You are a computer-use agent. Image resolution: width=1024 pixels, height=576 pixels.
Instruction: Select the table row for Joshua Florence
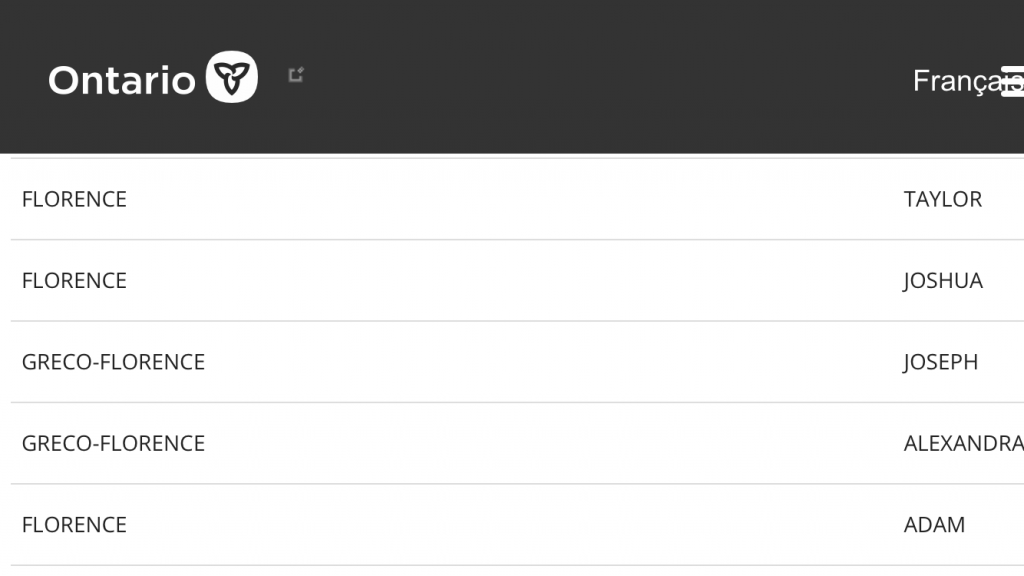(500, 281)
